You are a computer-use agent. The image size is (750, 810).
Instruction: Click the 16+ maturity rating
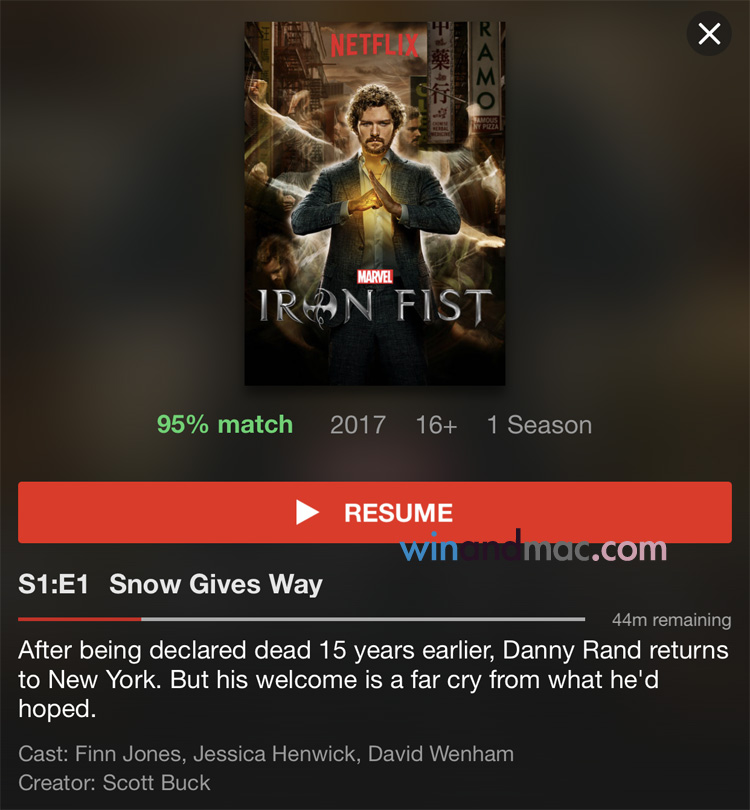(x=436, y=425)
